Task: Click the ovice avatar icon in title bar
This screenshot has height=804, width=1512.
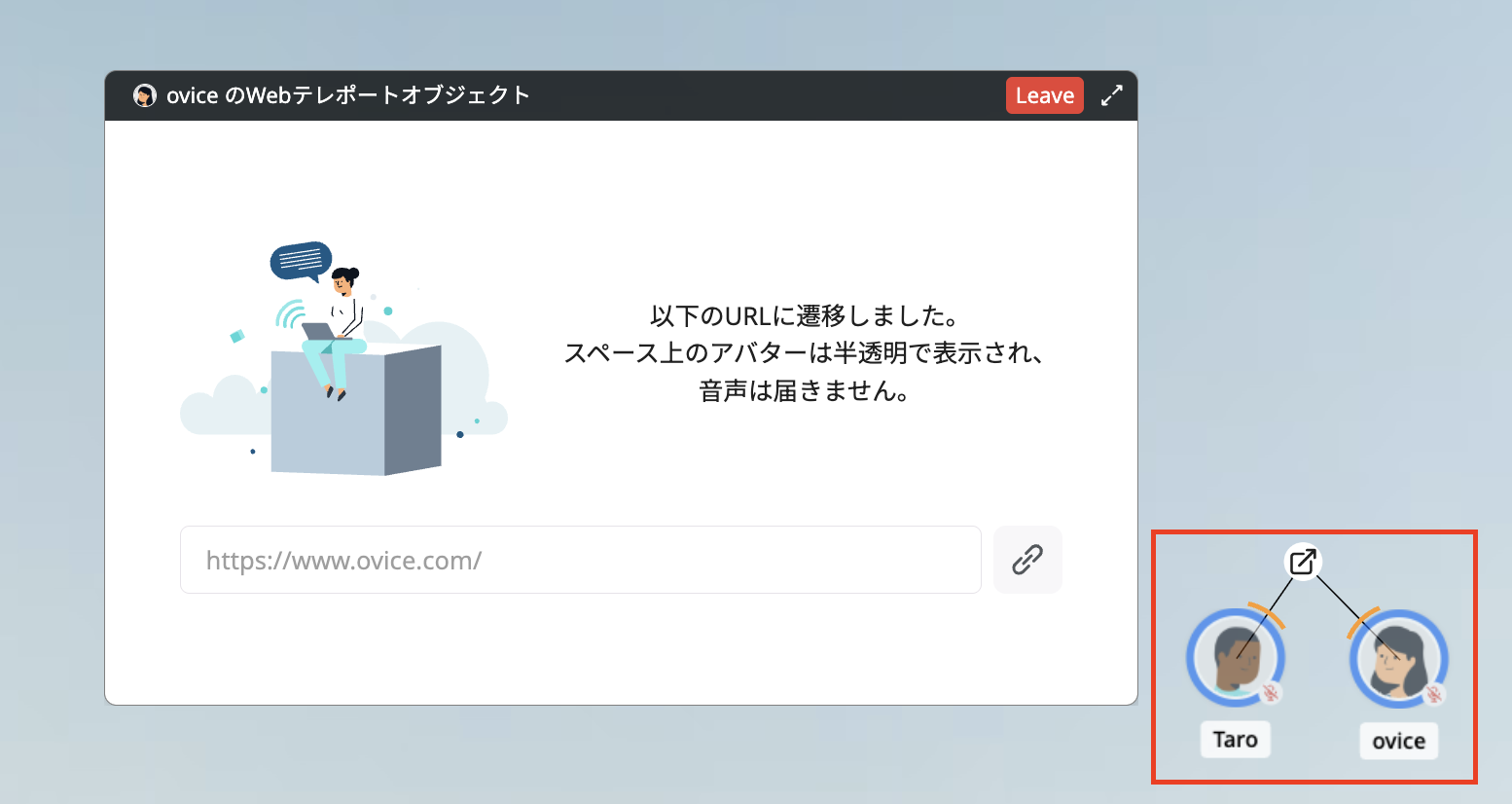Action: tap(145, 95)
